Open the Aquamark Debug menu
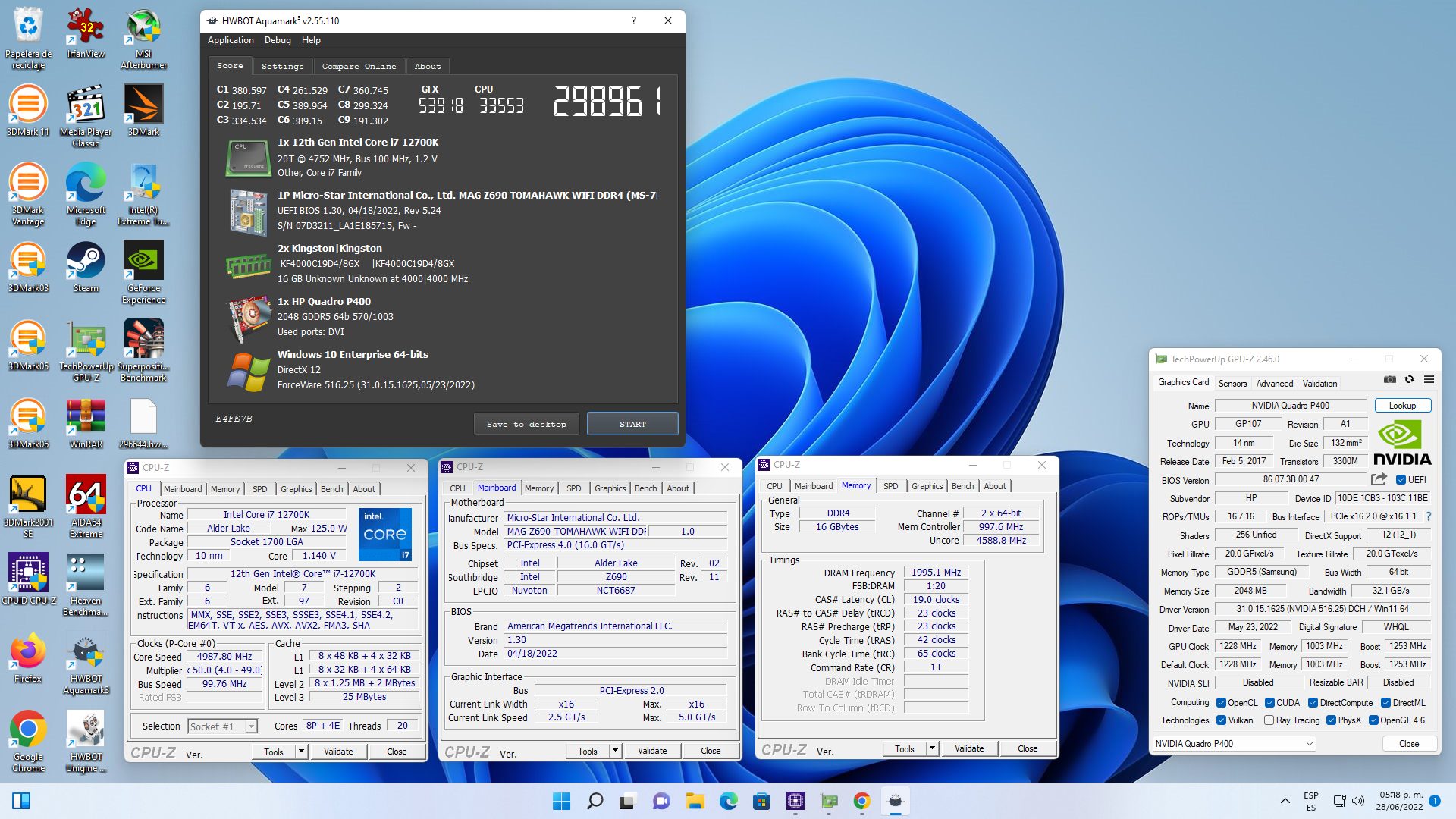 coord(278,40)
